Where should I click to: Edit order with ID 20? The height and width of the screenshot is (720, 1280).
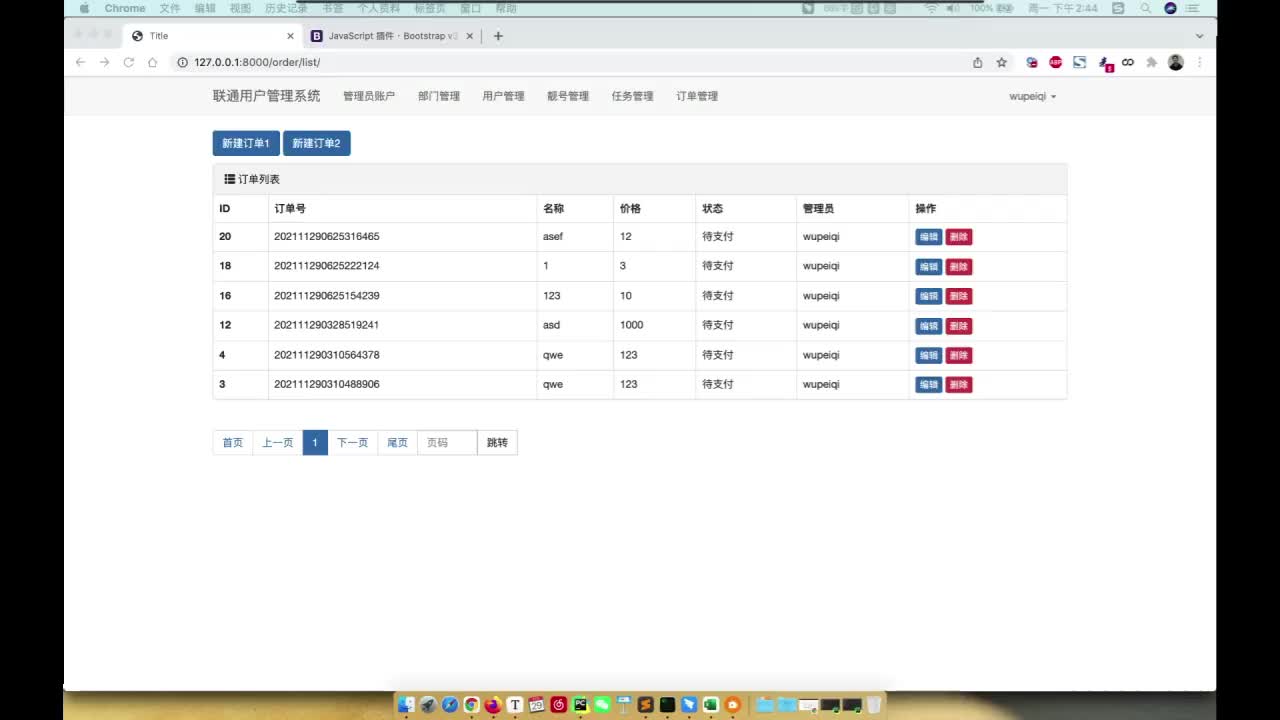click(929, 237)
